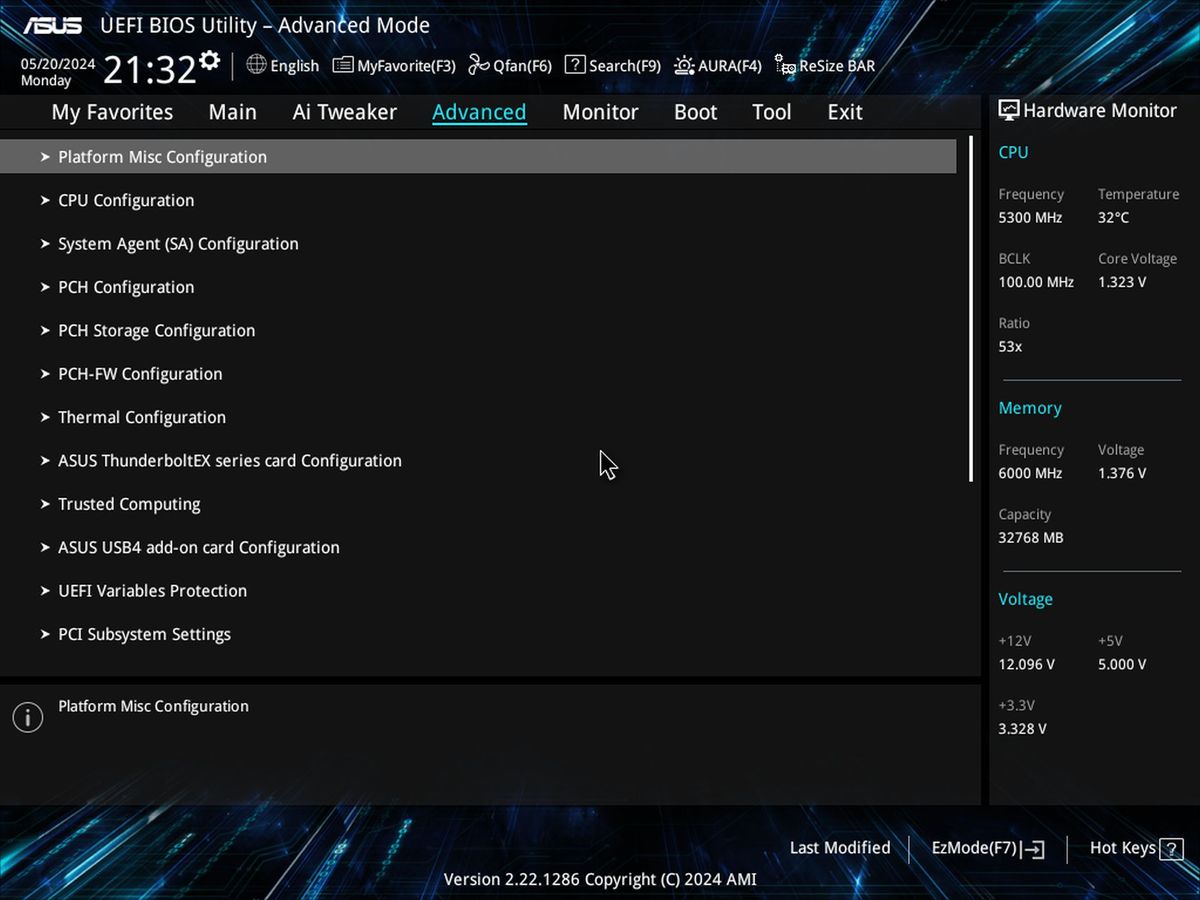Open Search(F9)
Image resolution: width=1200 pixels, height=900 pixels.
[613, 66]
